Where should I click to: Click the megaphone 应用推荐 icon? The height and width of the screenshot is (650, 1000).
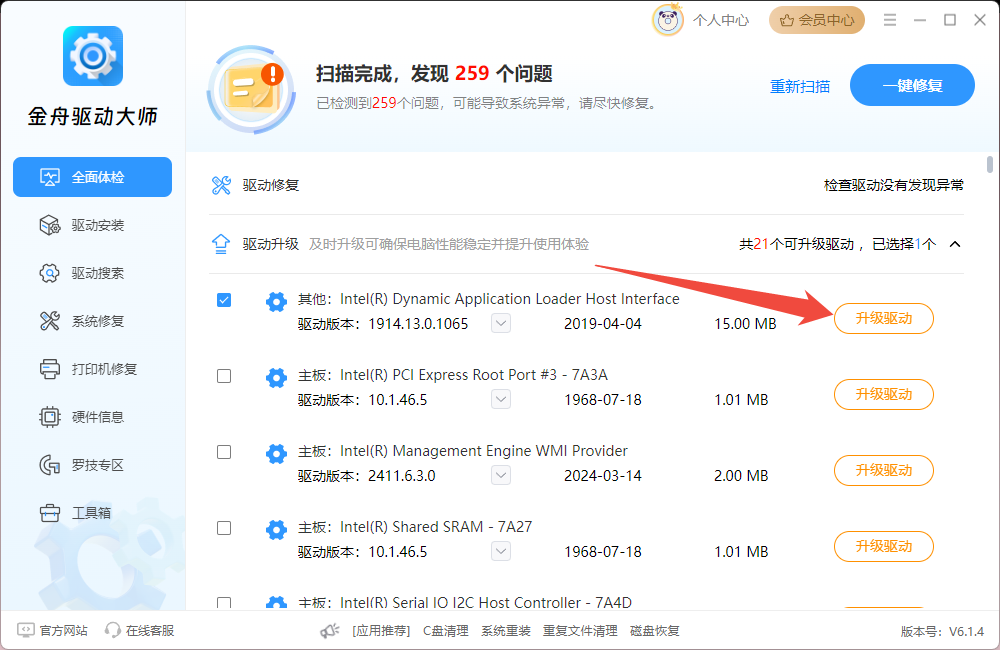click(330, 631)
